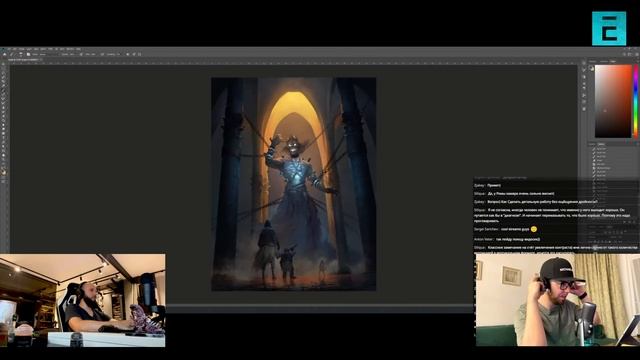
Task: Open the brush preset picker dropdown
Action: pyautogui.click(x=21, y=54)
